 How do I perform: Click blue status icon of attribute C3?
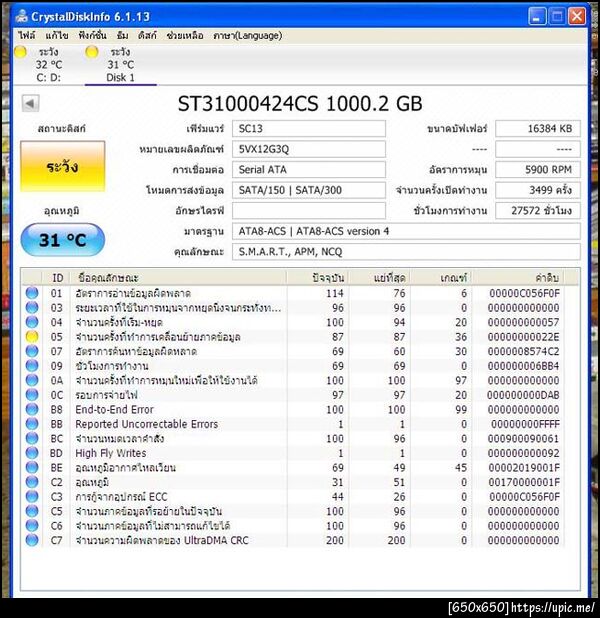(x=32, y=496)
